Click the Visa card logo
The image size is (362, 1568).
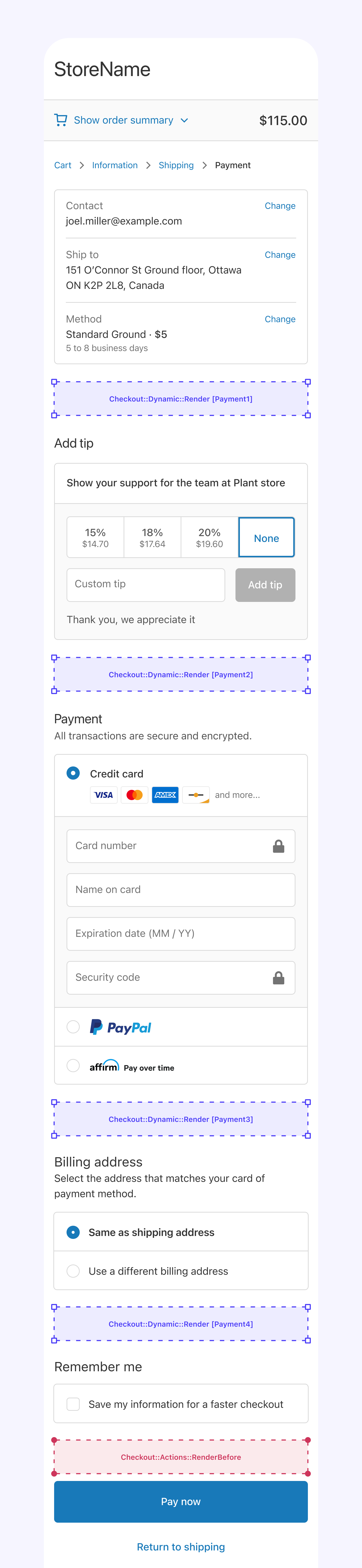click(x=103, y=795)
